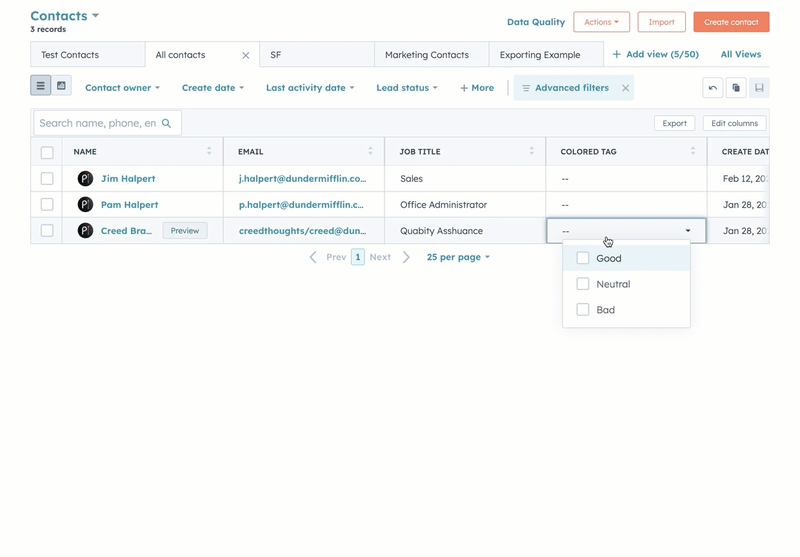This screenshot has width=800, height=557.
Task: Click Creed's avatar icon
Action: 85,231
